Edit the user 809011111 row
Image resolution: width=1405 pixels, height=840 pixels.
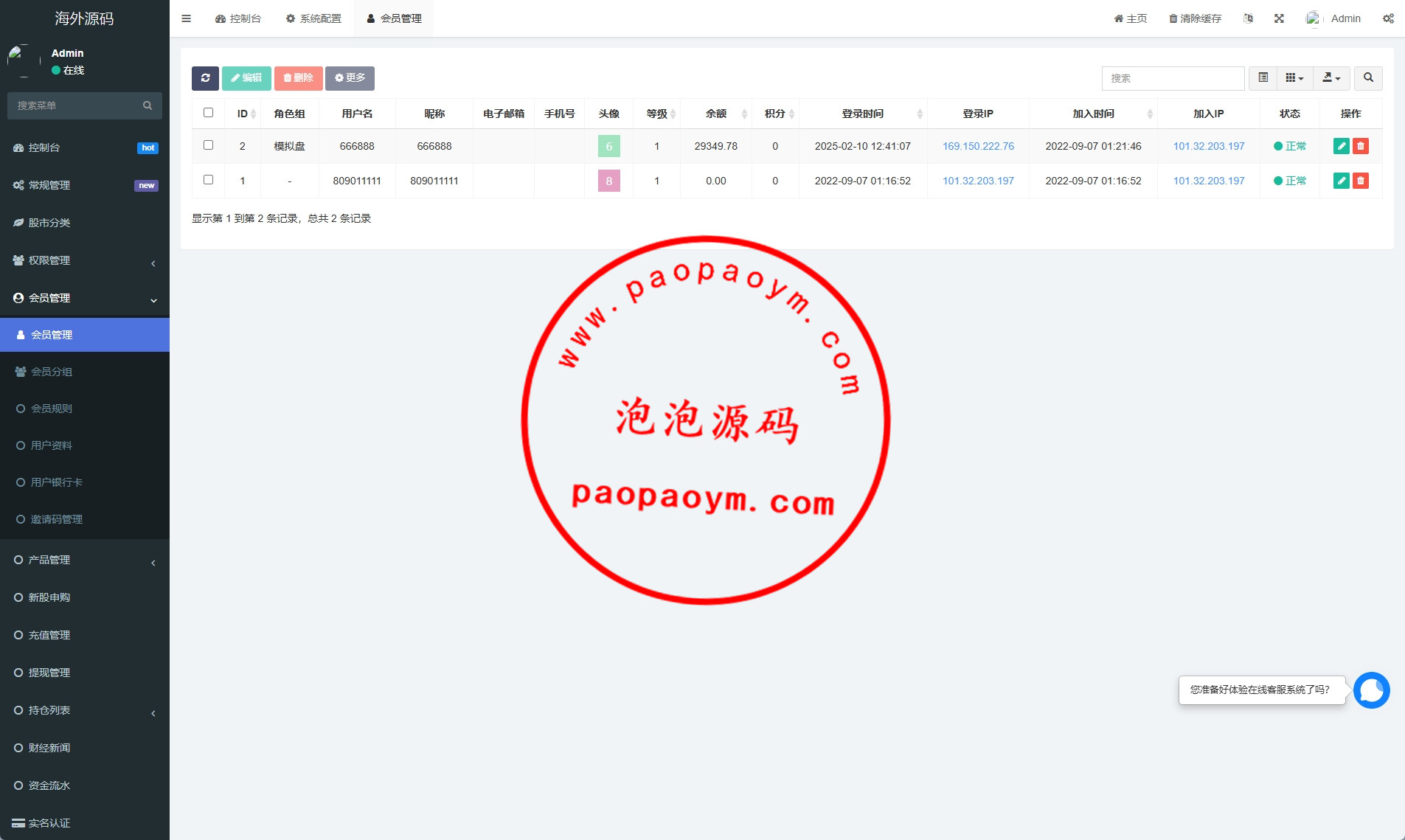coord(1342,181)
